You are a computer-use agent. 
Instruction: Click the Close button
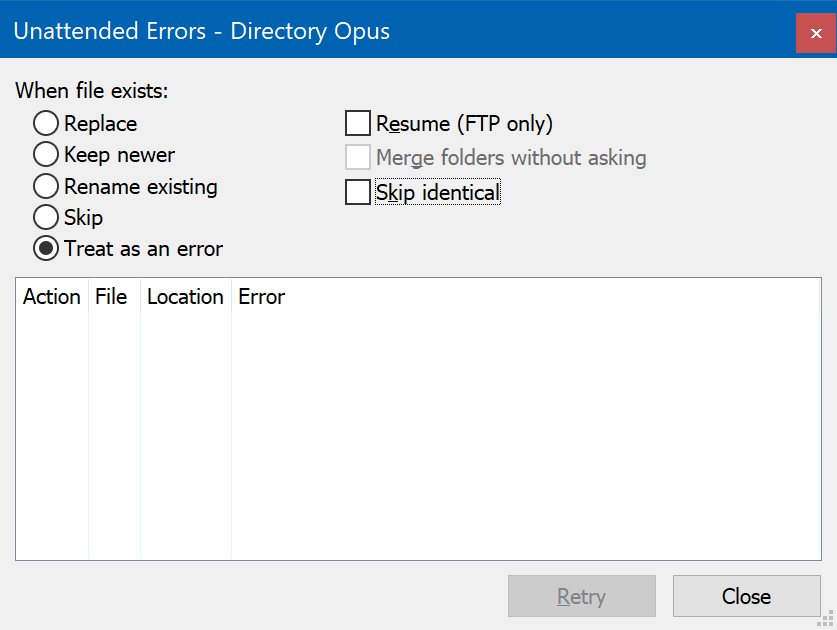click(x=746, y=596)
